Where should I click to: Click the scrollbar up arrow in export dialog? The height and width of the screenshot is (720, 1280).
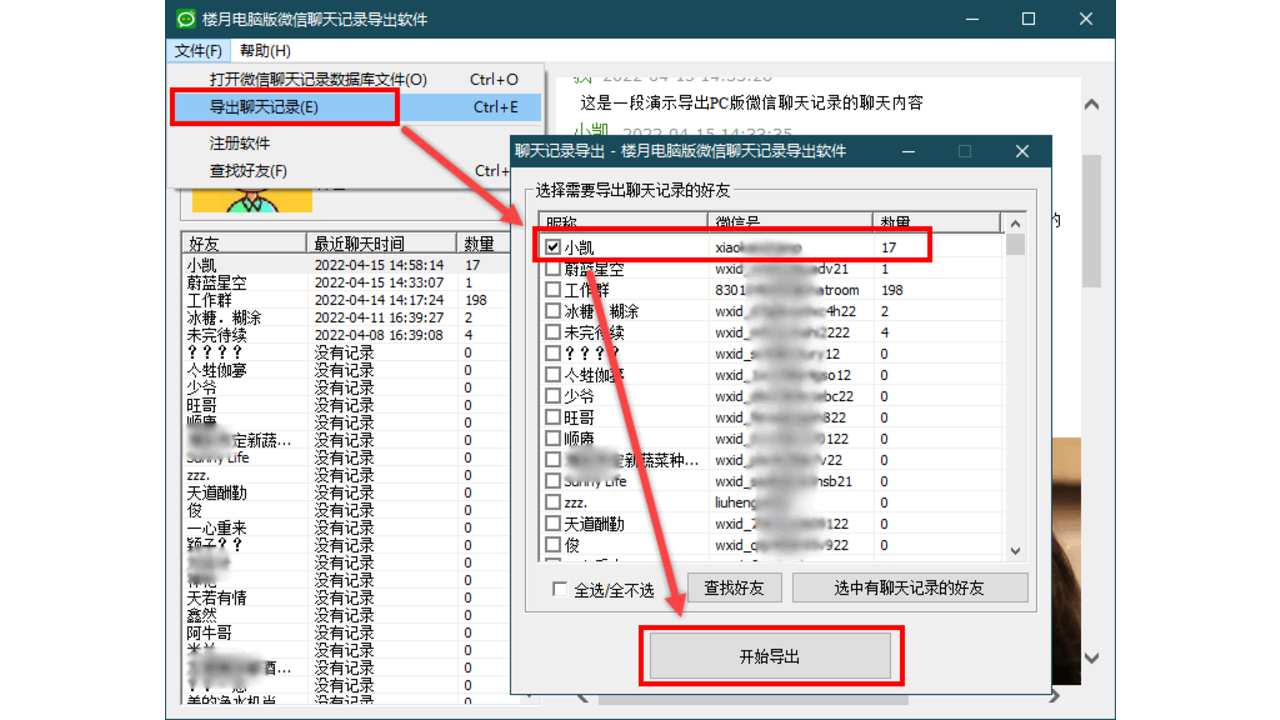[1014, 222]
